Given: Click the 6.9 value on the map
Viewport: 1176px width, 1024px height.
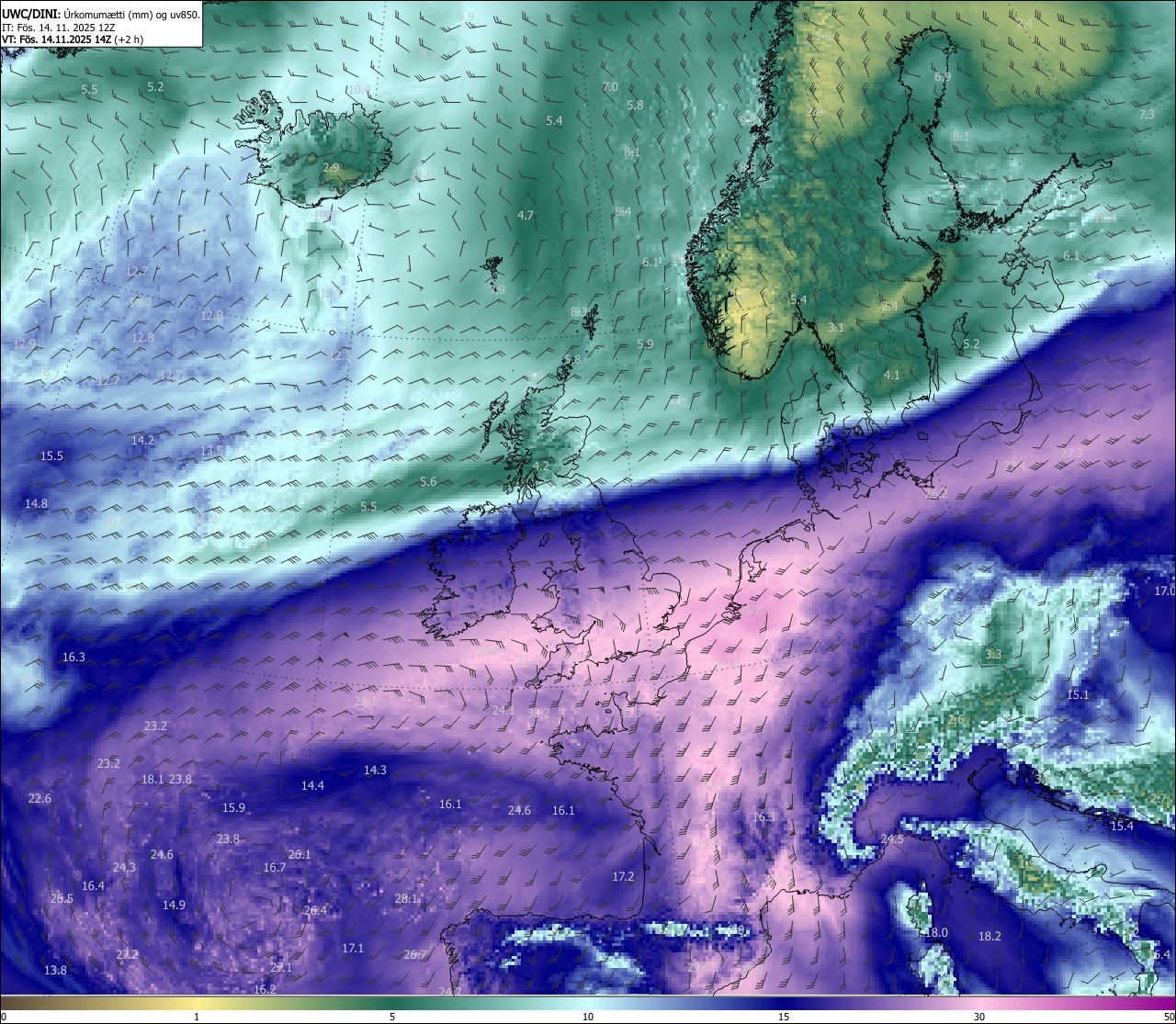Looking at the screenshot, I should click(x=943, y=77).
